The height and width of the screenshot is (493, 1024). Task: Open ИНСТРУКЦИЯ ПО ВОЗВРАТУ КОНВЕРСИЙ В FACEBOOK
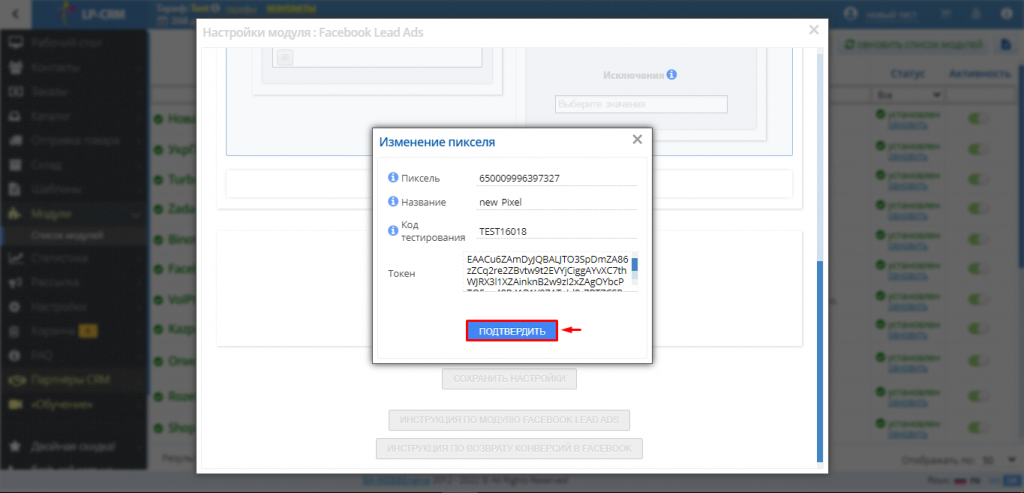(509, 449)
